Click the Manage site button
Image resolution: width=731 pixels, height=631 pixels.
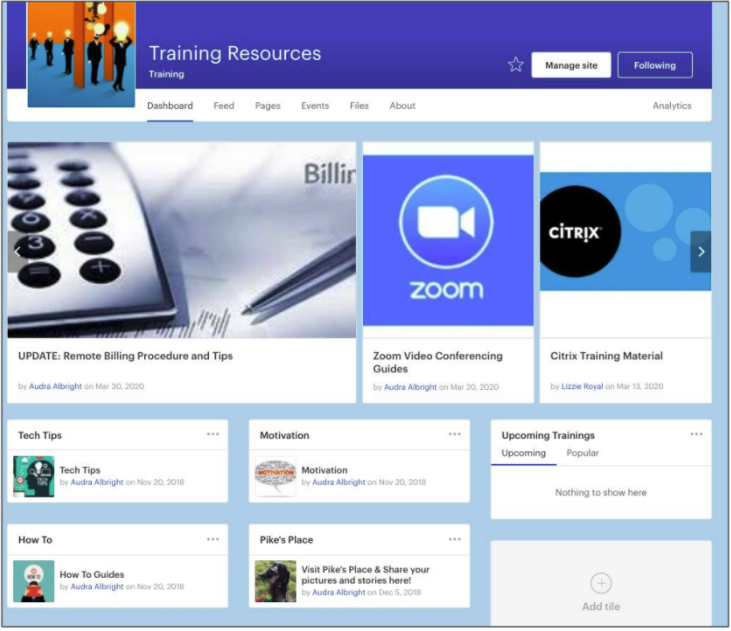pos(571,65)
